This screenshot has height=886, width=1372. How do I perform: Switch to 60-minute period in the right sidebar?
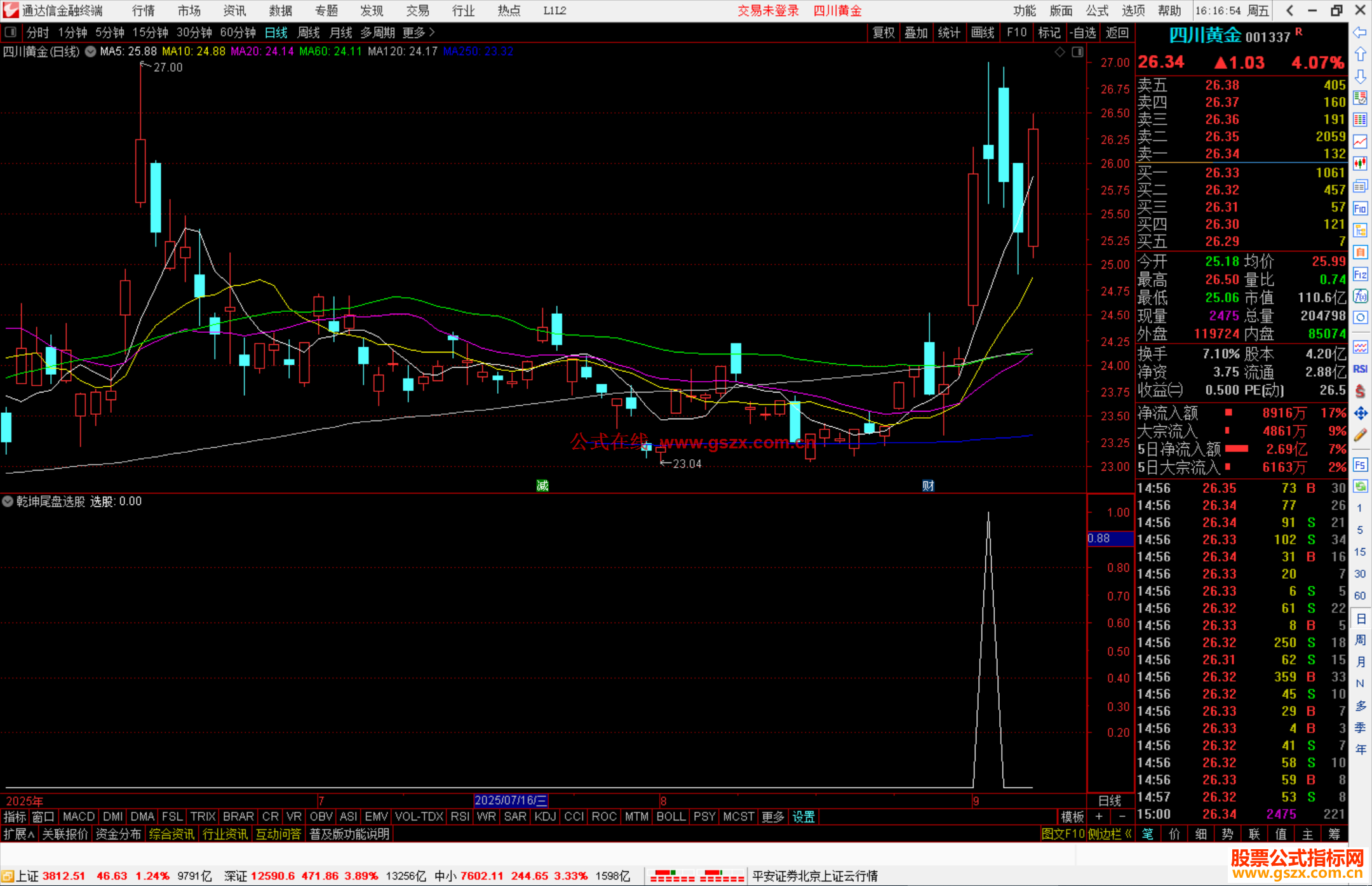[1360, 596]
